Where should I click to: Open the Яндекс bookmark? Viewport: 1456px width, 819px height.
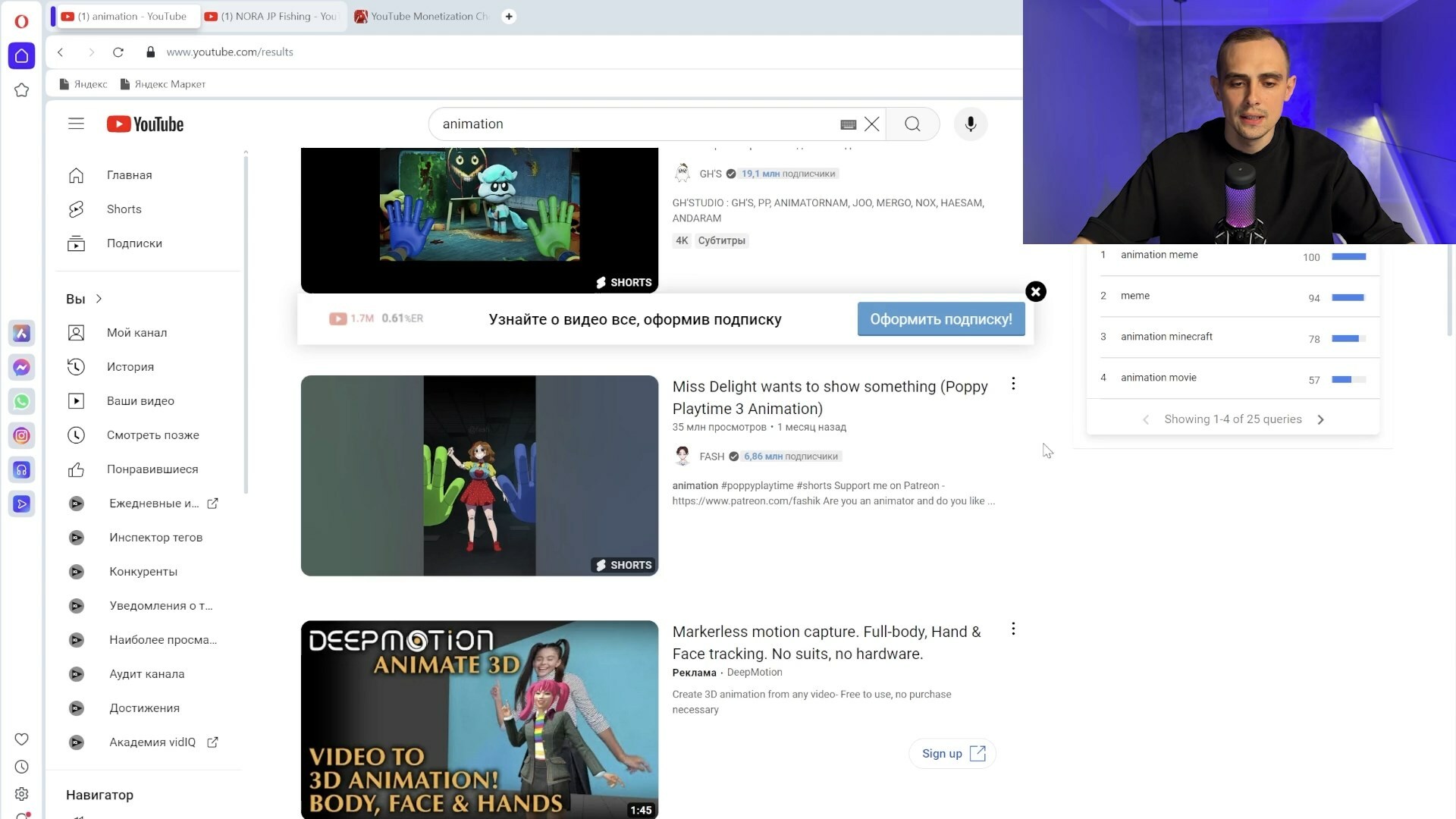[x=83, y=84]
